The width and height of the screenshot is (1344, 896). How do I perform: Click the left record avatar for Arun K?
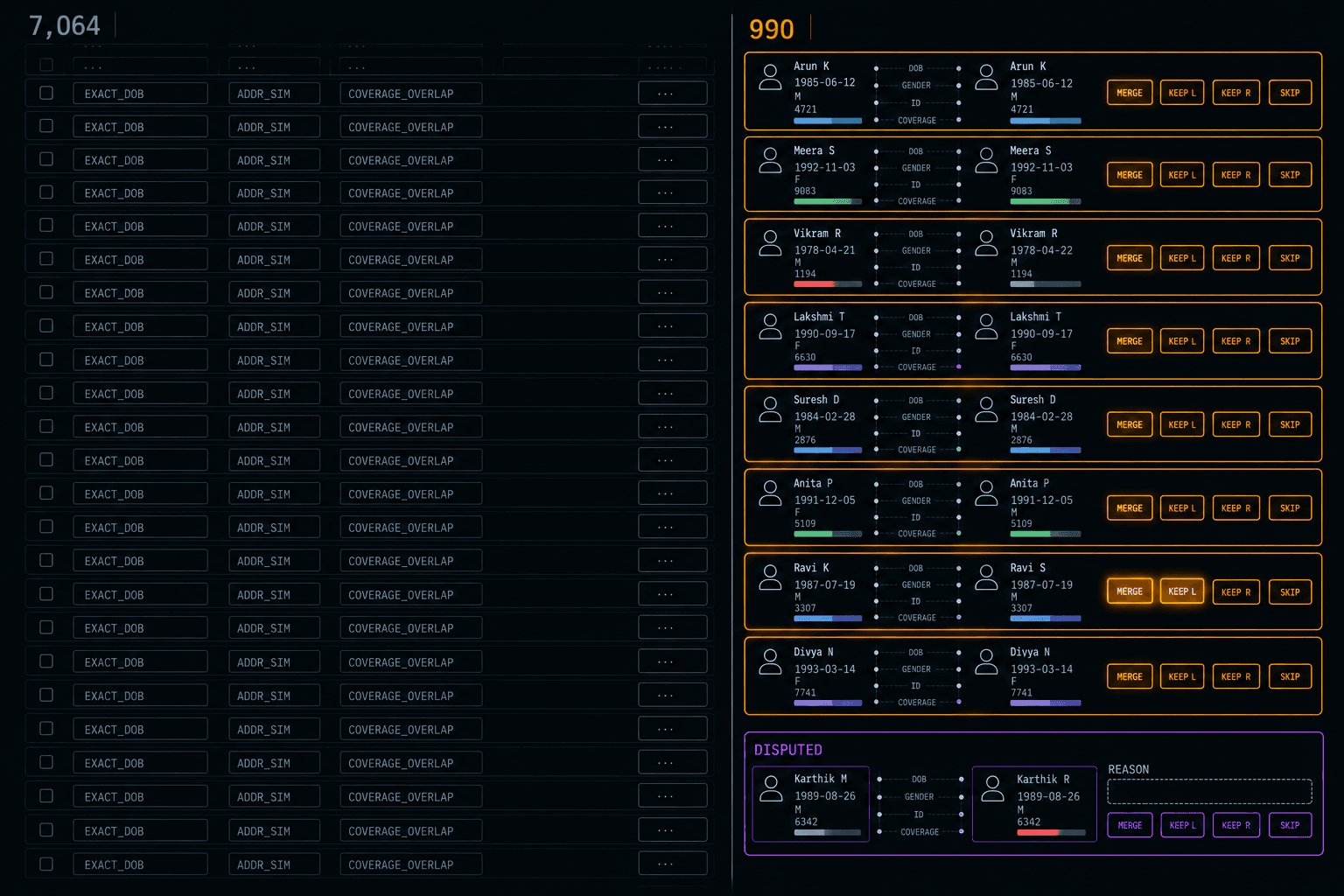point(770,77)
